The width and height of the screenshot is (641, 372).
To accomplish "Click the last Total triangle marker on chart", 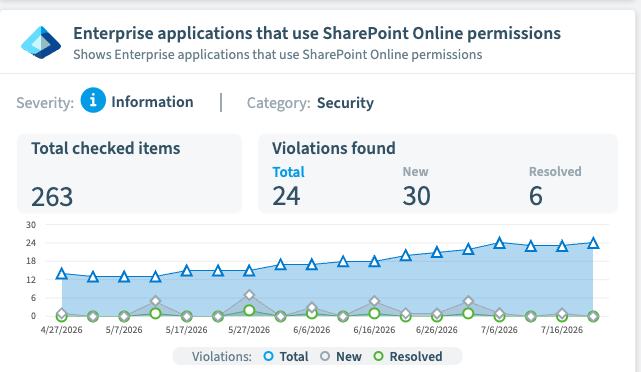I will (x=593, y=243).
